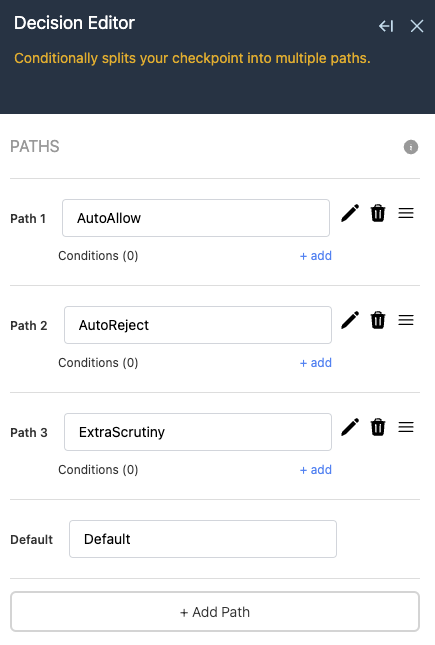Viewport: 435px width, 645px height.
Task: Delete the AutoAllow path
Action: [x=378, y=213]
